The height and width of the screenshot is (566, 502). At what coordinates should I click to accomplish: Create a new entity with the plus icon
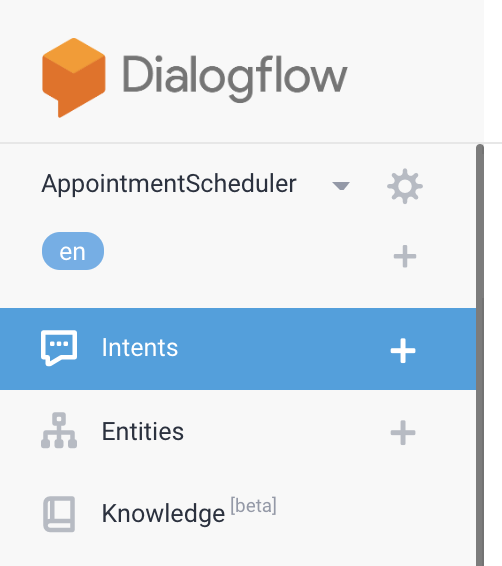(403, 432)
